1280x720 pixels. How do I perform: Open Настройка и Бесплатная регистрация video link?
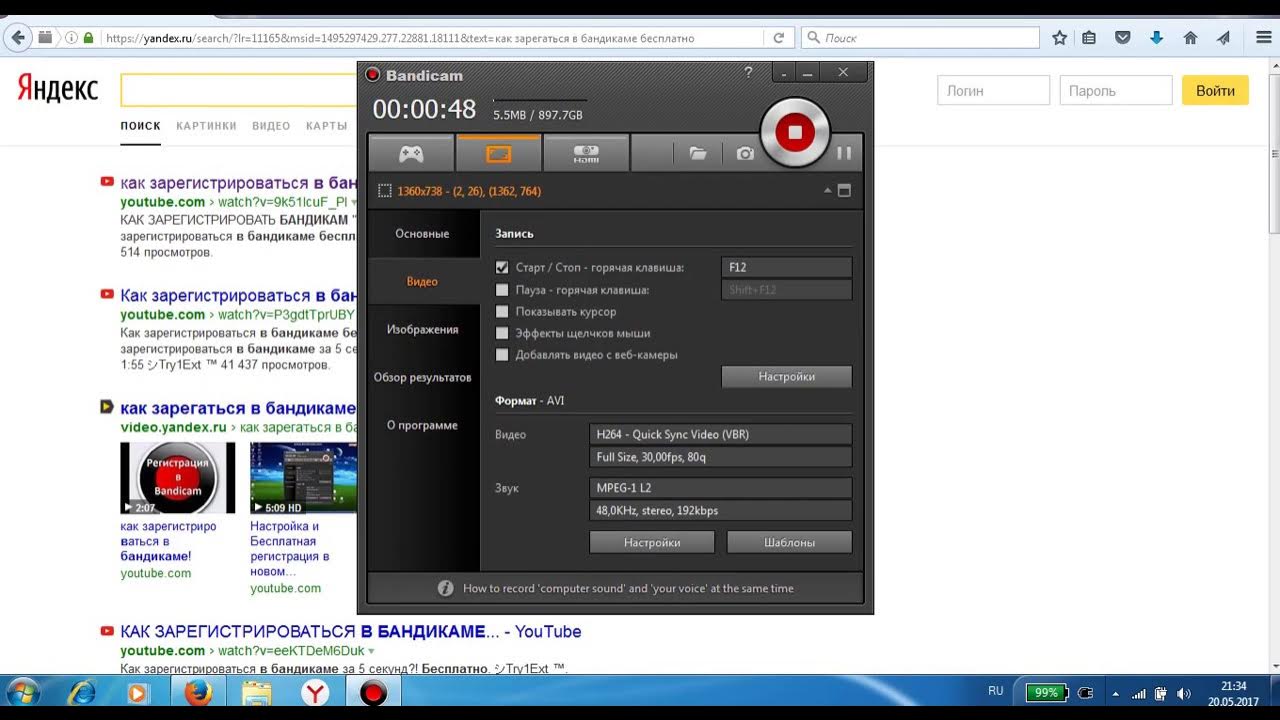[290, 549]
